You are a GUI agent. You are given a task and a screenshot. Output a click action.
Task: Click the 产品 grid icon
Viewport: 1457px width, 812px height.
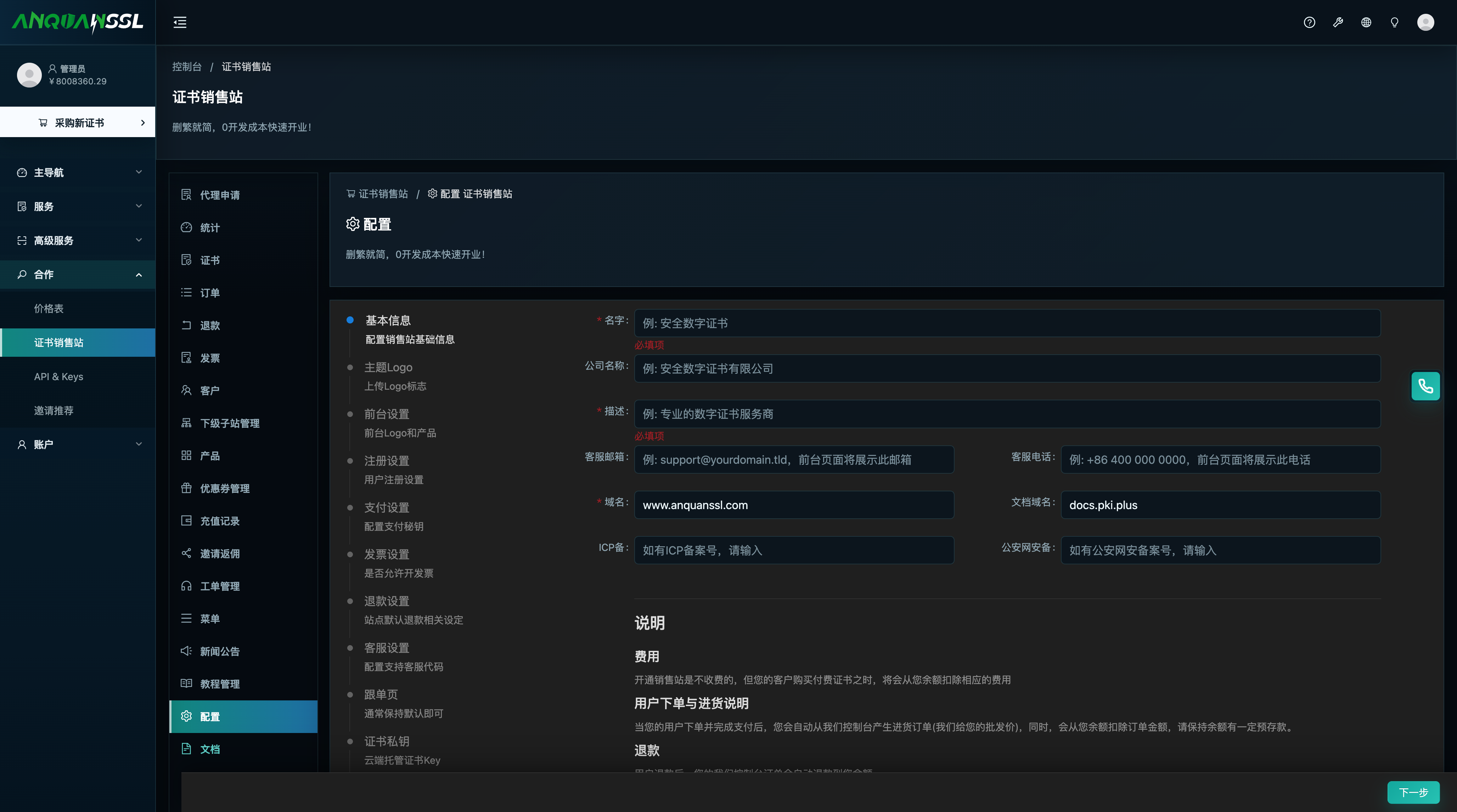pos(186,456)
